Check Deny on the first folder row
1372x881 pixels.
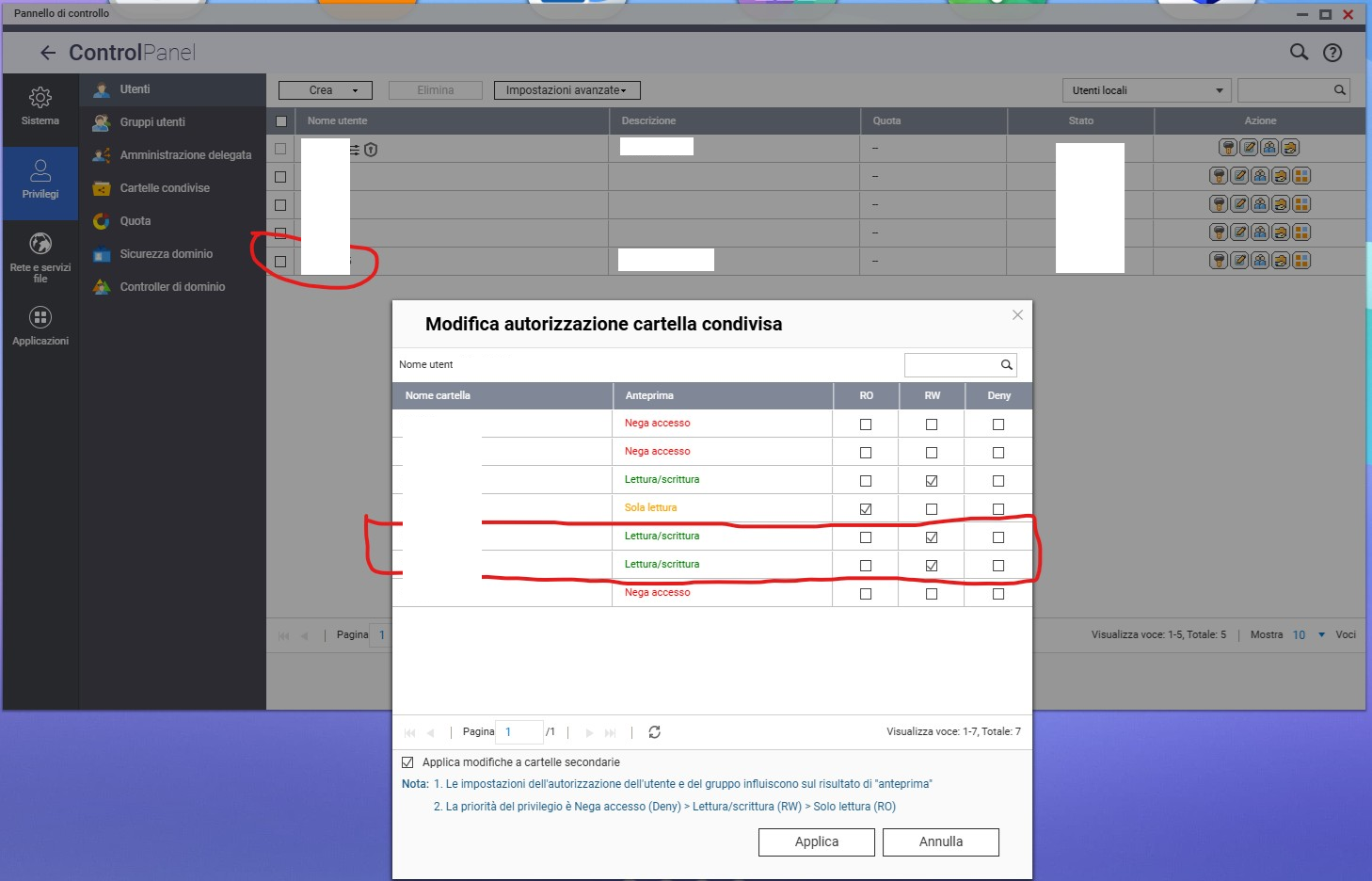coord(998,424)
